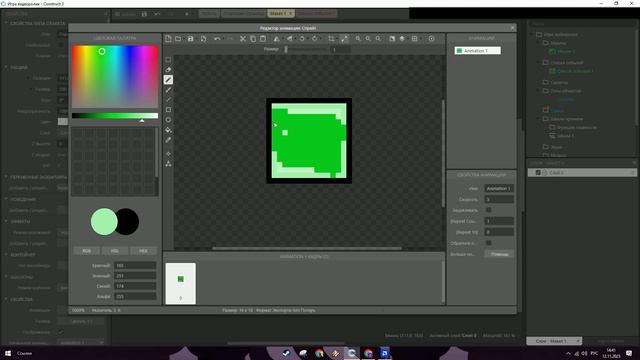Image resolution: width=640 pixels, height=360 pixels.
Task: Select the line drawing tool
Action: pyautogui.click(x=168, y=100)
